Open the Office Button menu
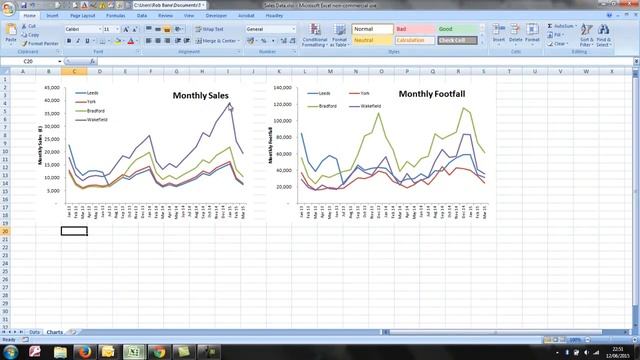The height and width of the screenshot is (360, 640). coord(8,9)
